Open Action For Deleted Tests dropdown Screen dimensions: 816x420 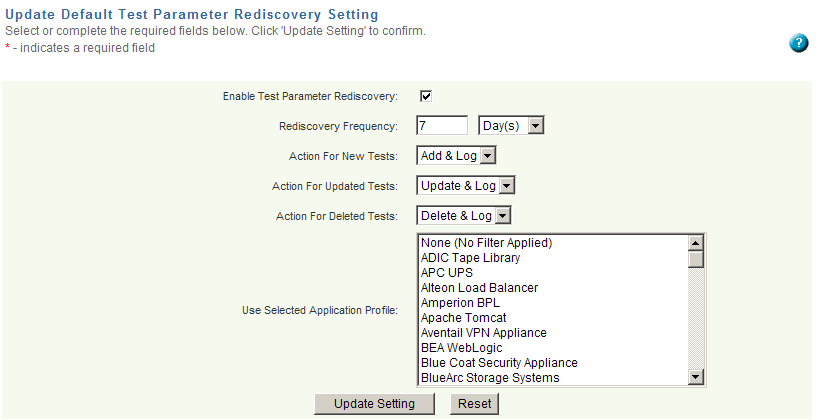click(x=464, y=216)
